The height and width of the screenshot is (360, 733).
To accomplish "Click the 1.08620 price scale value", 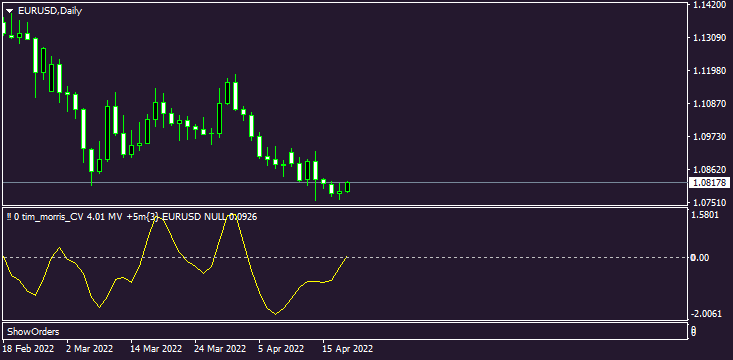I will click(710, 170).
